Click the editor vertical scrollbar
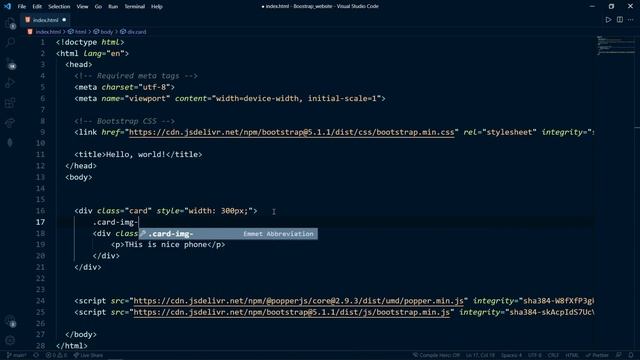640x360 pixels. point(637,192)
